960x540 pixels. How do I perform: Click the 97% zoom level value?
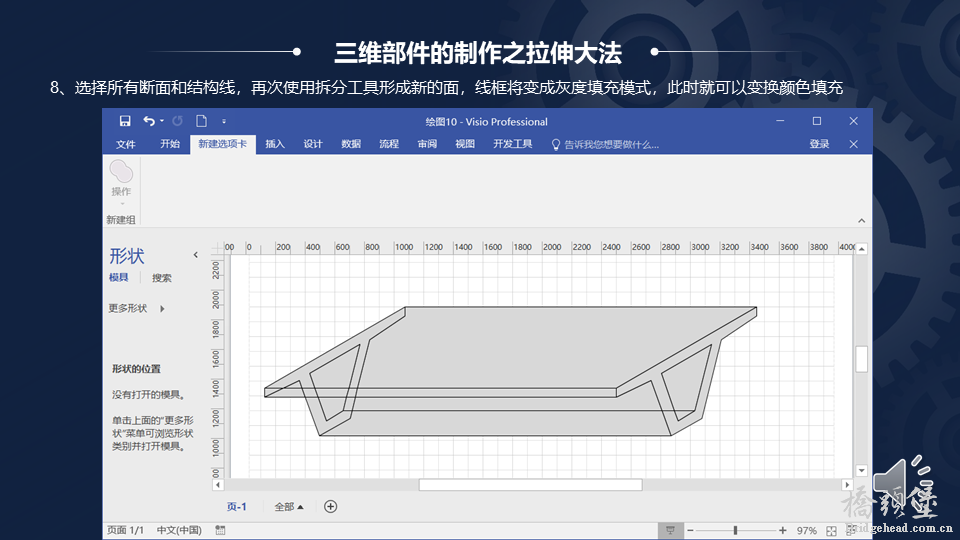(x=806, y=531)
